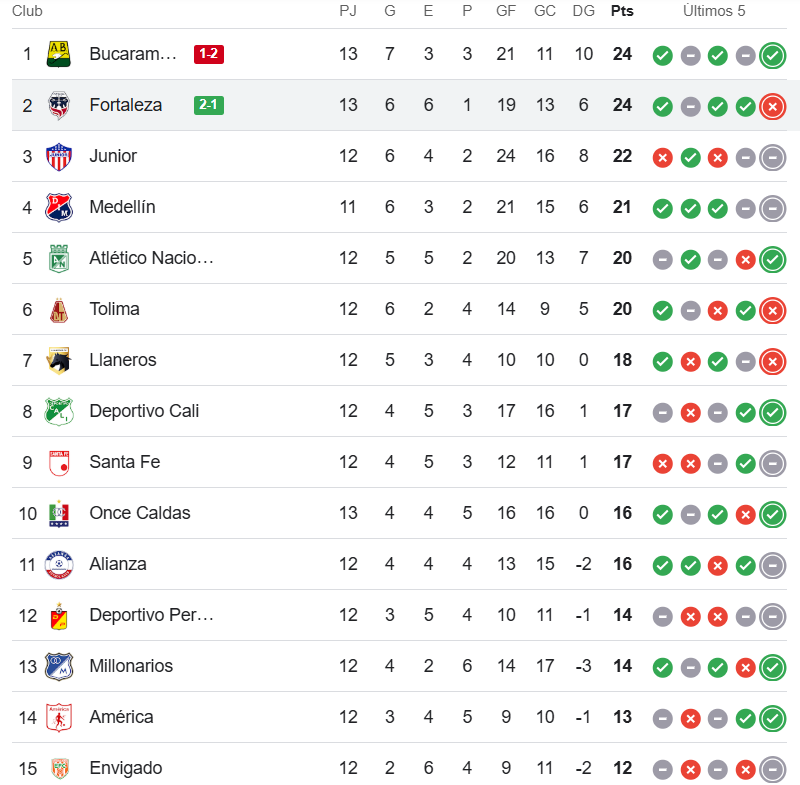The height and width of the screenshot is (785, 800).
Task: Click the Deportivo Cali club crest
Action: click(59, 411)
